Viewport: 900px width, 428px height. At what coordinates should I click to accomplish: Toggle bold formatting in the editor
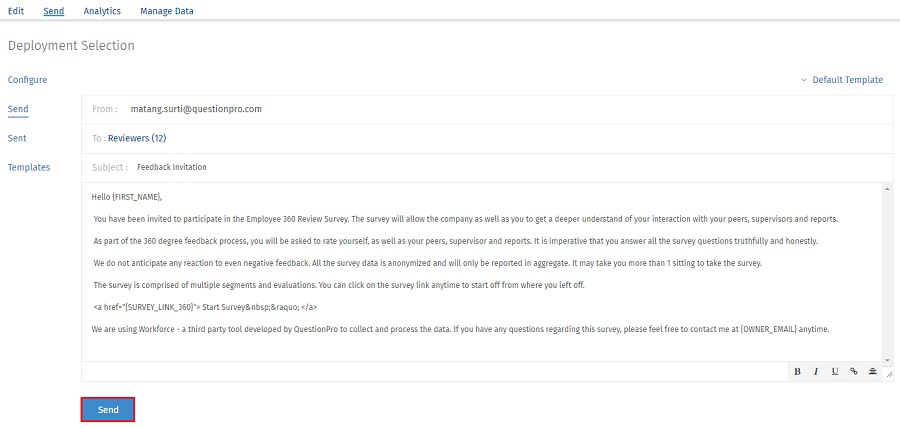[x=797, y=371]
